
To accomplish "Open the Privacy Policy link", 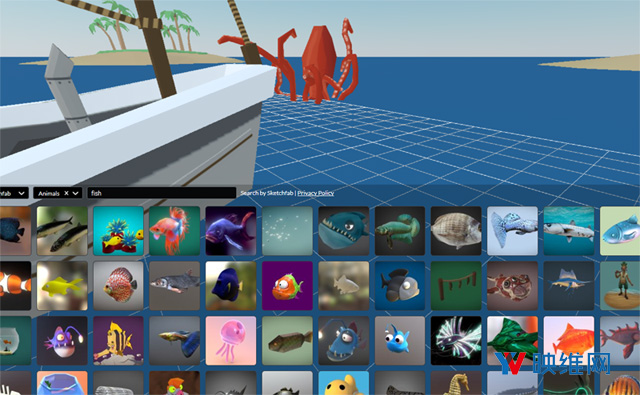I will pos(316,193).
